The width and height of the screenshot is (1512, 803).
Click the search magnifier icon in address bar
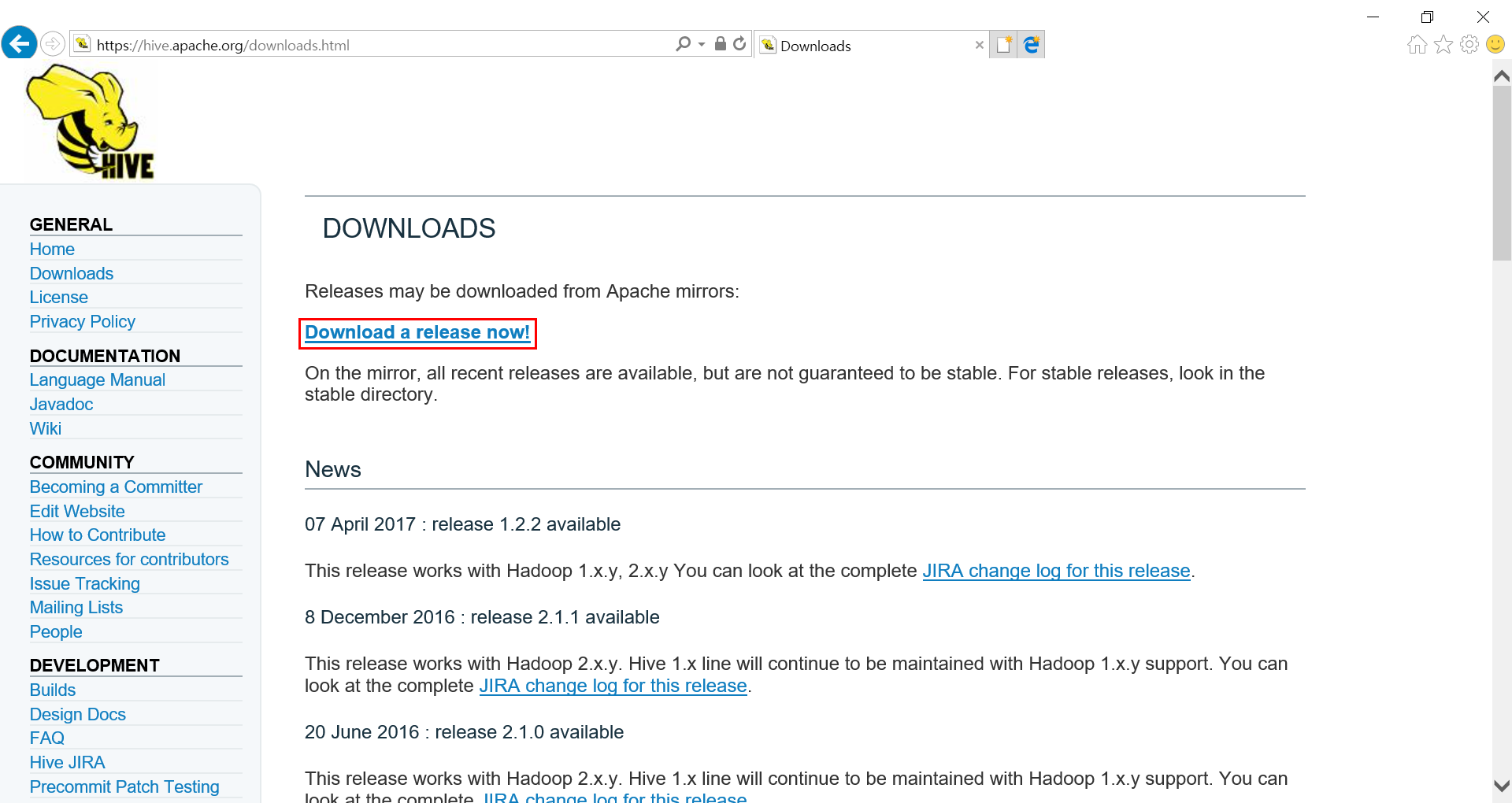pos(683,44)
